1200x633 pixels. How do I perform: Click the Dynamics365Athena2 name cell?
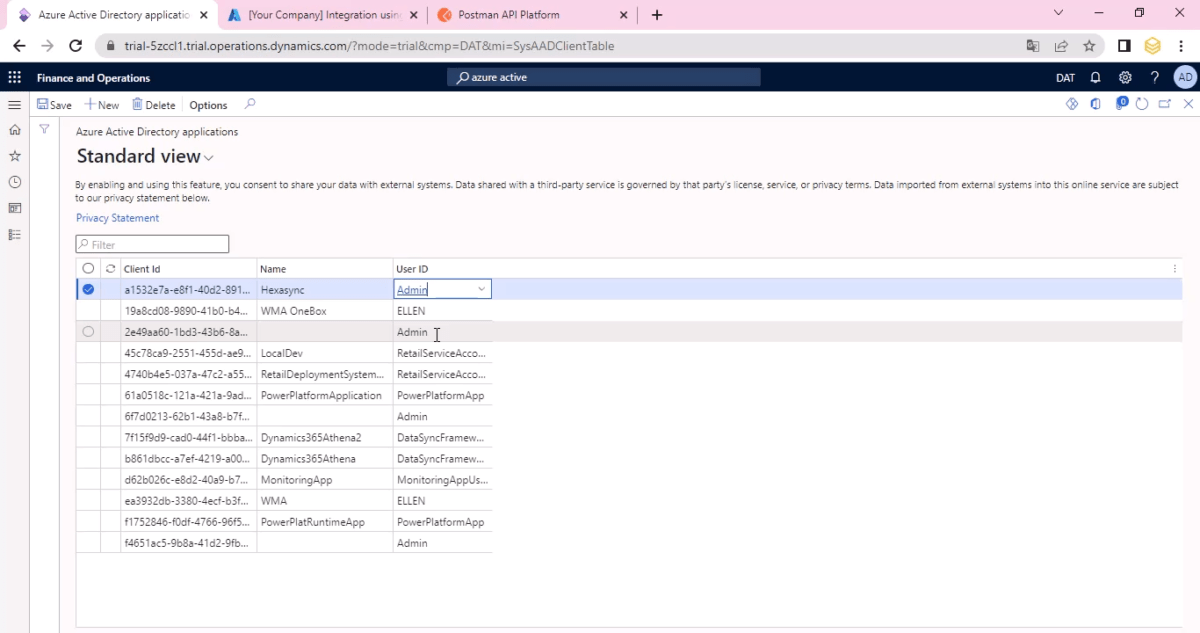click(325, 437)
